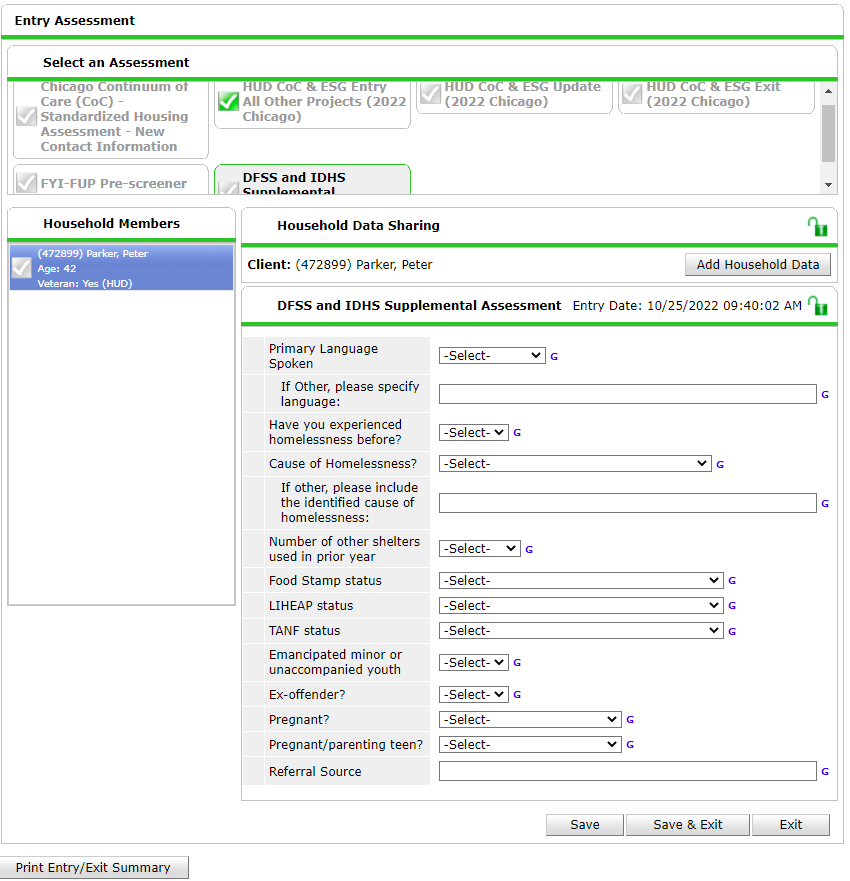The image size is (850, 881).
Task: Click the G icon next to Ex-offender
Action: pos(517,695)
